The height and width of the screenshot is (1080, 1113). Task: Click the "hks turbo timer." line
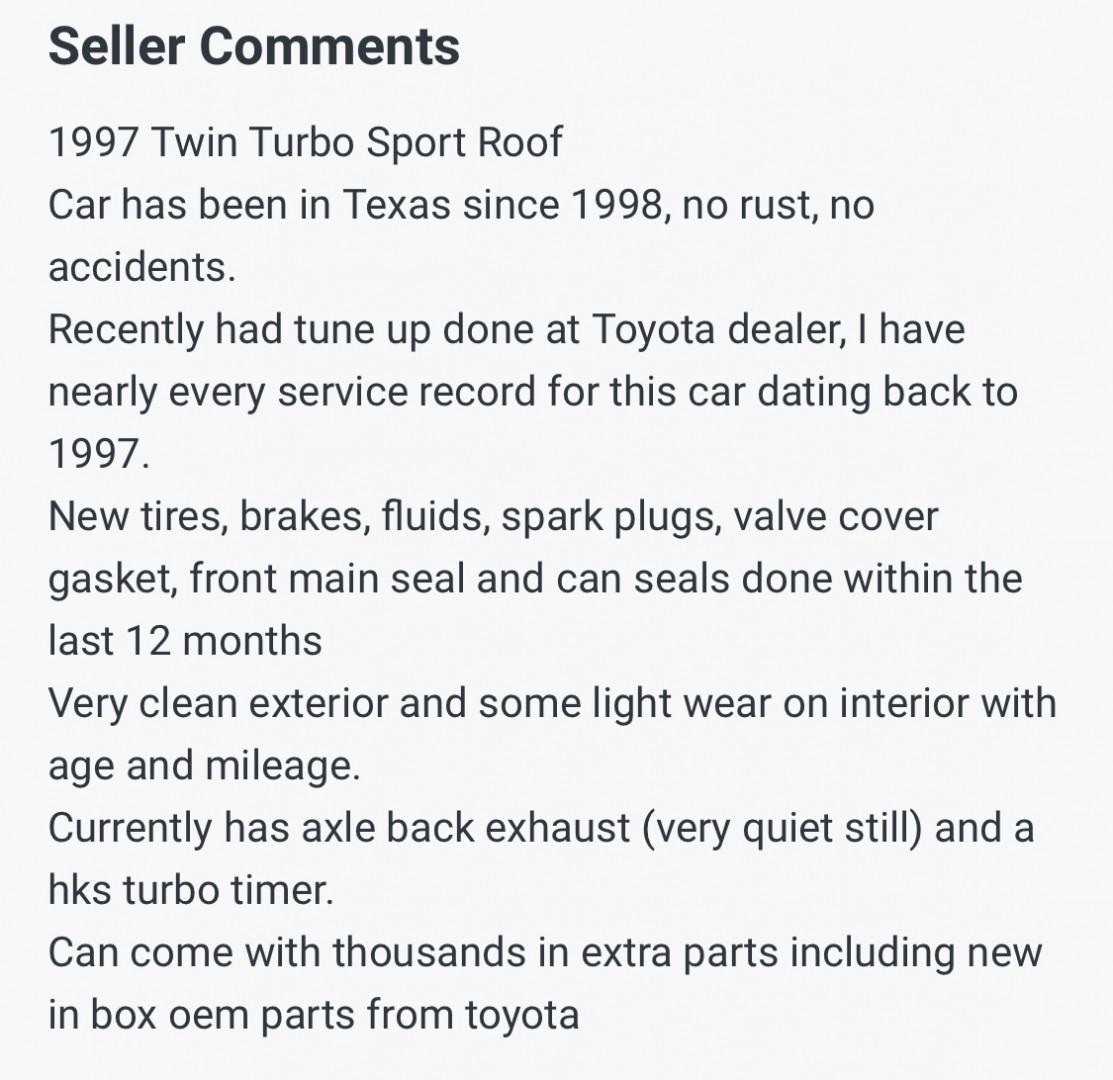[x=190, y=890]
